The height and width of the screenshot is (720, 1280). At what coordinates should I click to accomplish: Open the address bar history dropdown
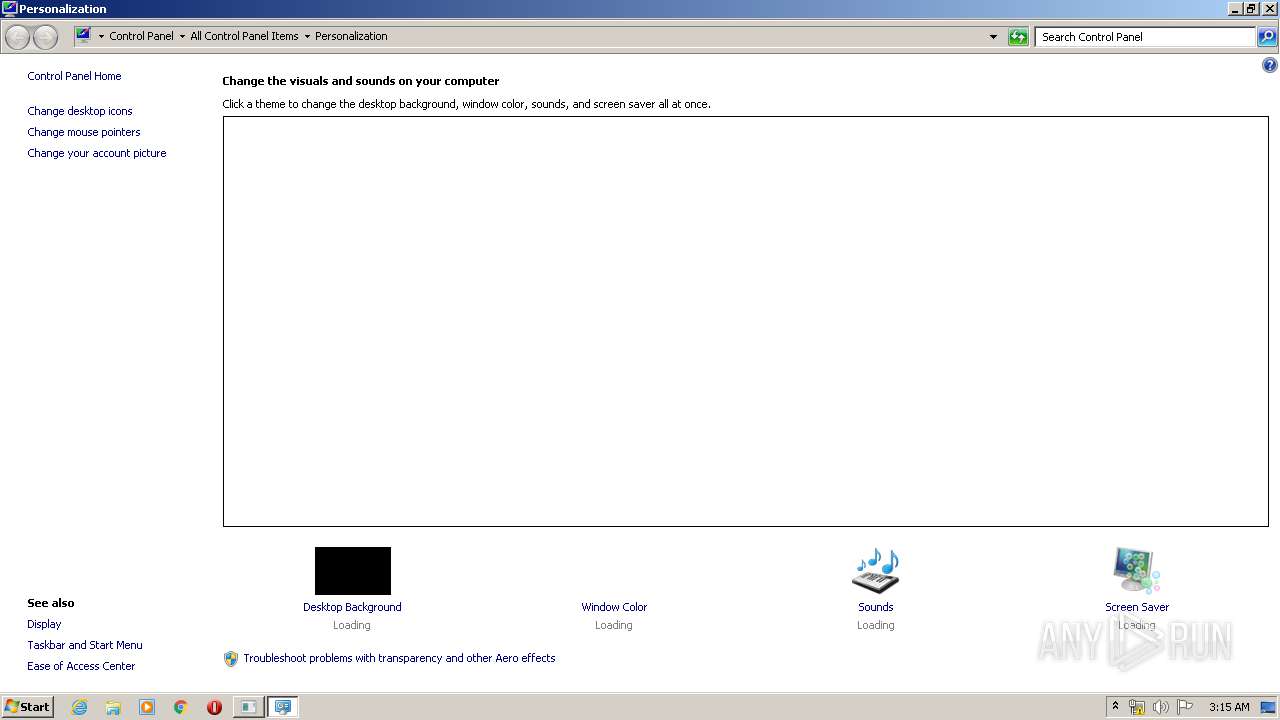(993, 37)
